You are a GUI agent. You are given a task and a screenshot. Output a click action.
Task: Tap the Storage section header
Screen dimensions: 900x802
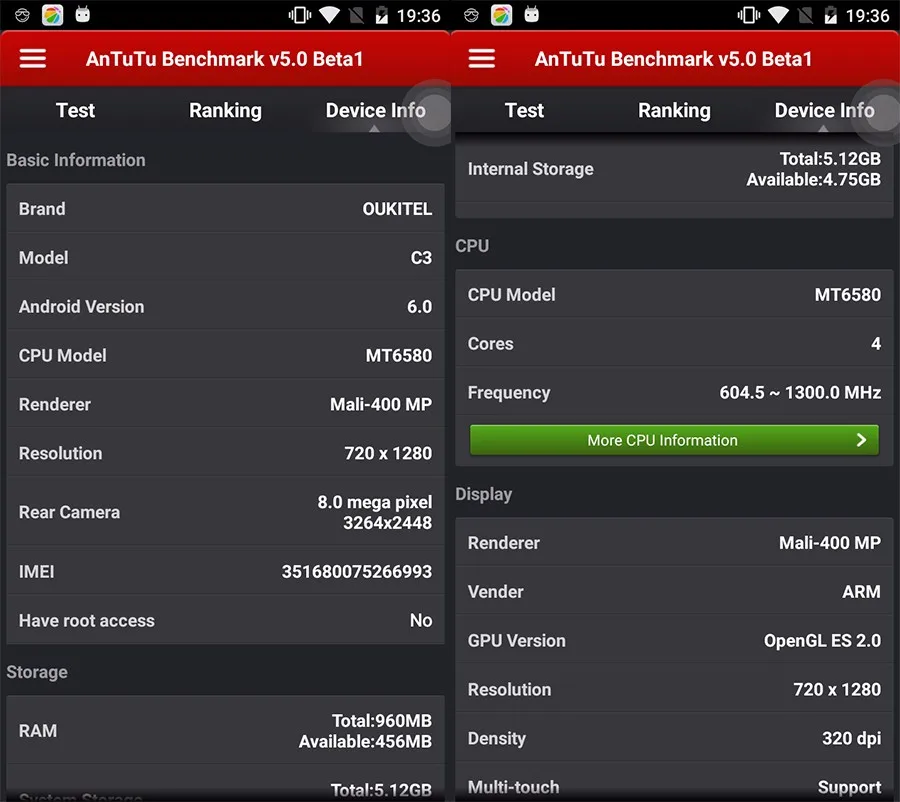(37, 672)
